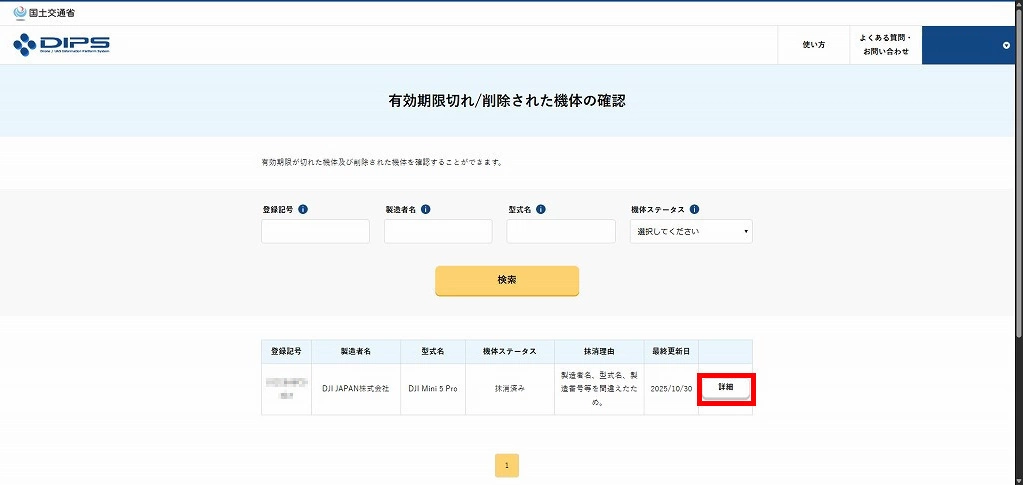Open the 使い方 menu item
Viewport: 1023px width, 485px height.
813,45
